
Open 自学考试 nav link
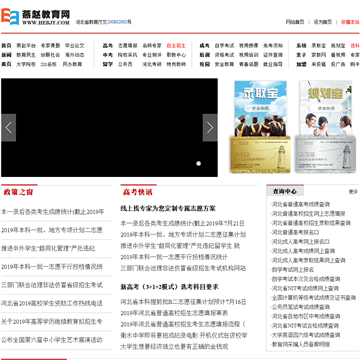[224, 46]
